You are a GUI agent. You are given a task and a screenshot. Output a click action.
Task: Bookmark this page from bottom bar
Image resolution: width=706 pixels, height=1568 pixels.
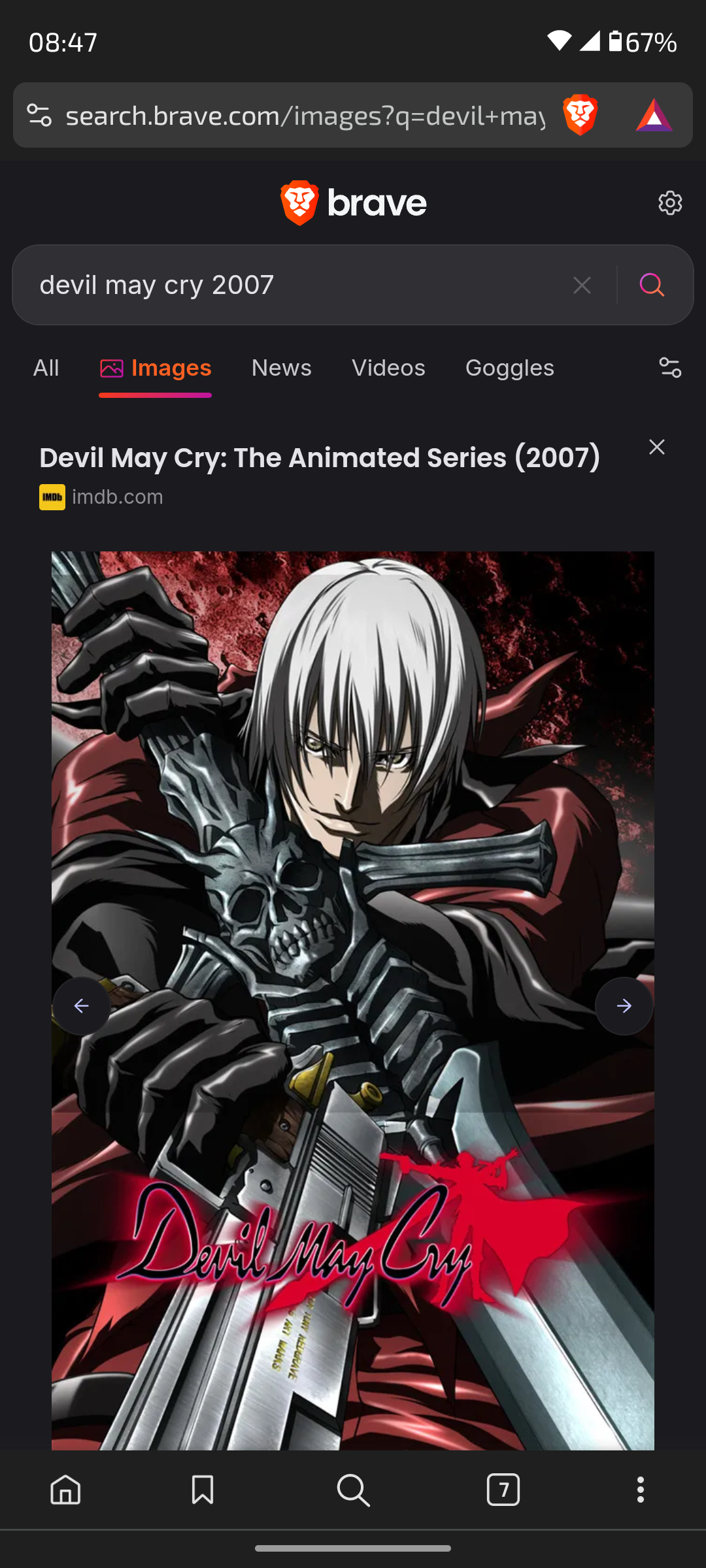tap(203, 1490)
